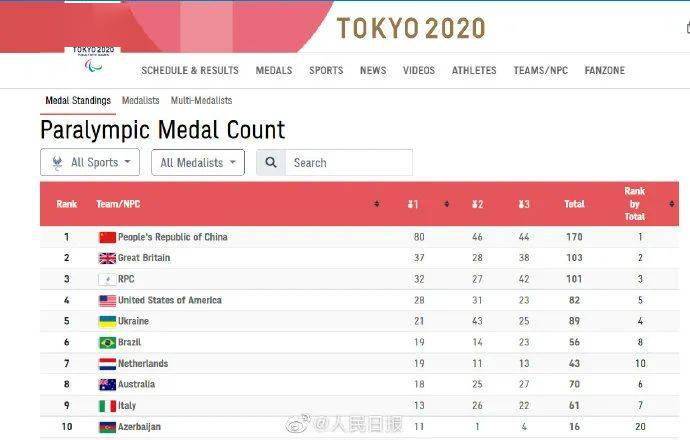Click the Ukraine flag icon
690x440 pixels.
[107, 321]
